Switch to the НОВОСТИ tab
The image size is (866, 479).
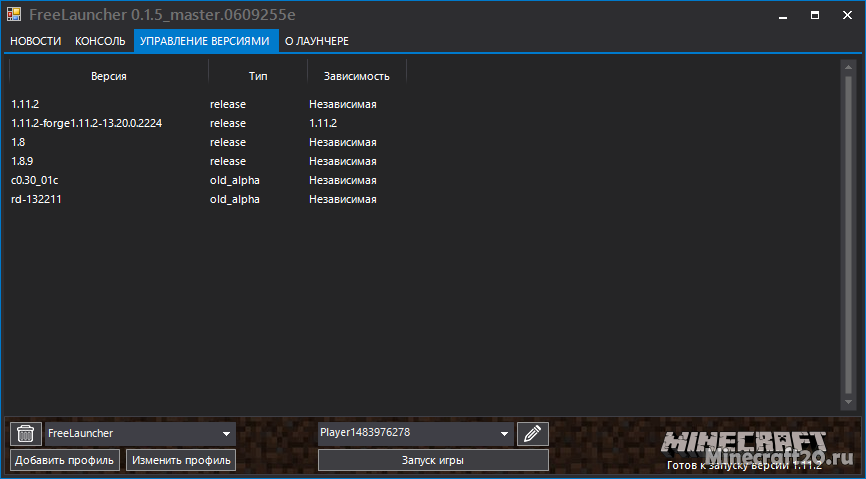point(35,41)
